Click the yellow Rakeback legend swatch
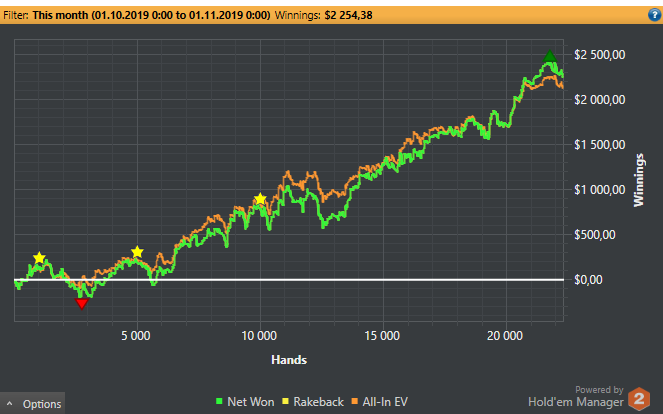 tap(285, 401)
